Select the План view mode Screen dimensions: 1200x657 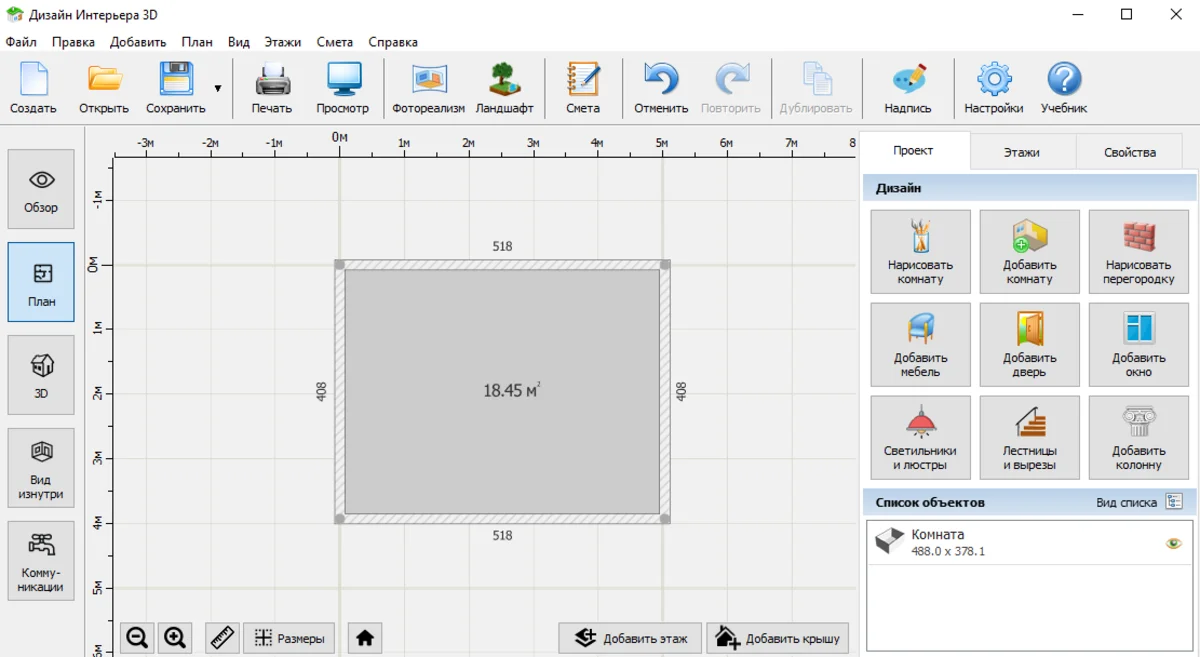pyautogui.click(x=41, y=282)
